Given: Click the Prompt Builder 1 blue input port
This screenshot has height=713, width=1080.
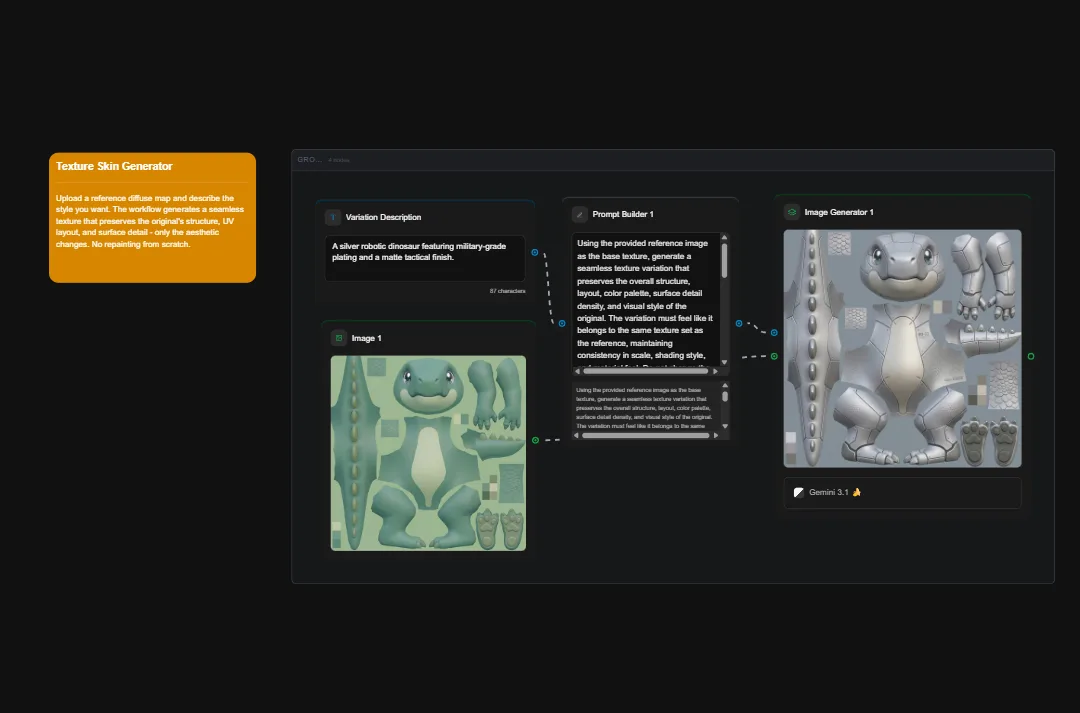Looking at the screenshot, I should [562, 323].
